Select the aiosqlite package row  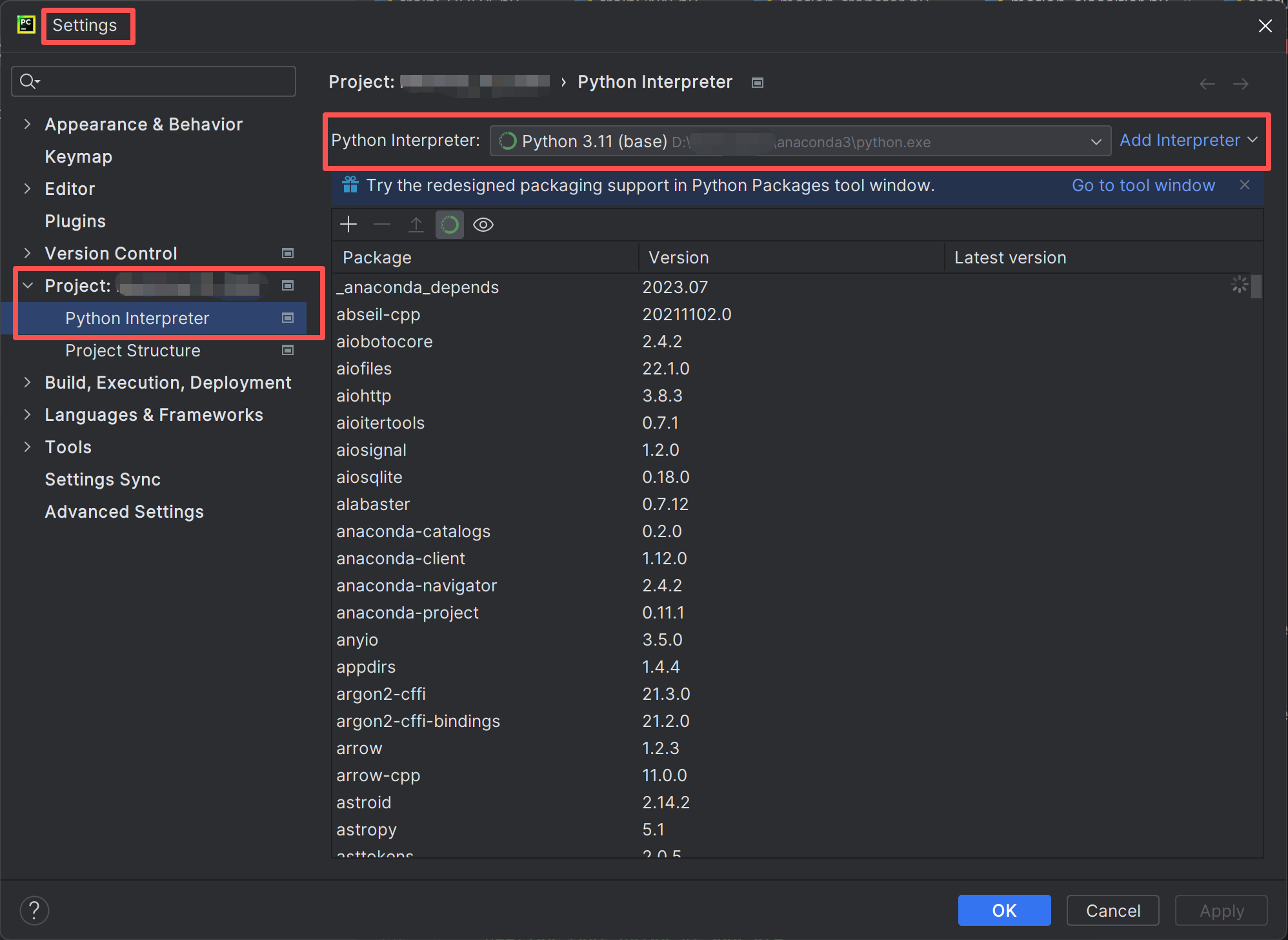click(x=792, y=477)
